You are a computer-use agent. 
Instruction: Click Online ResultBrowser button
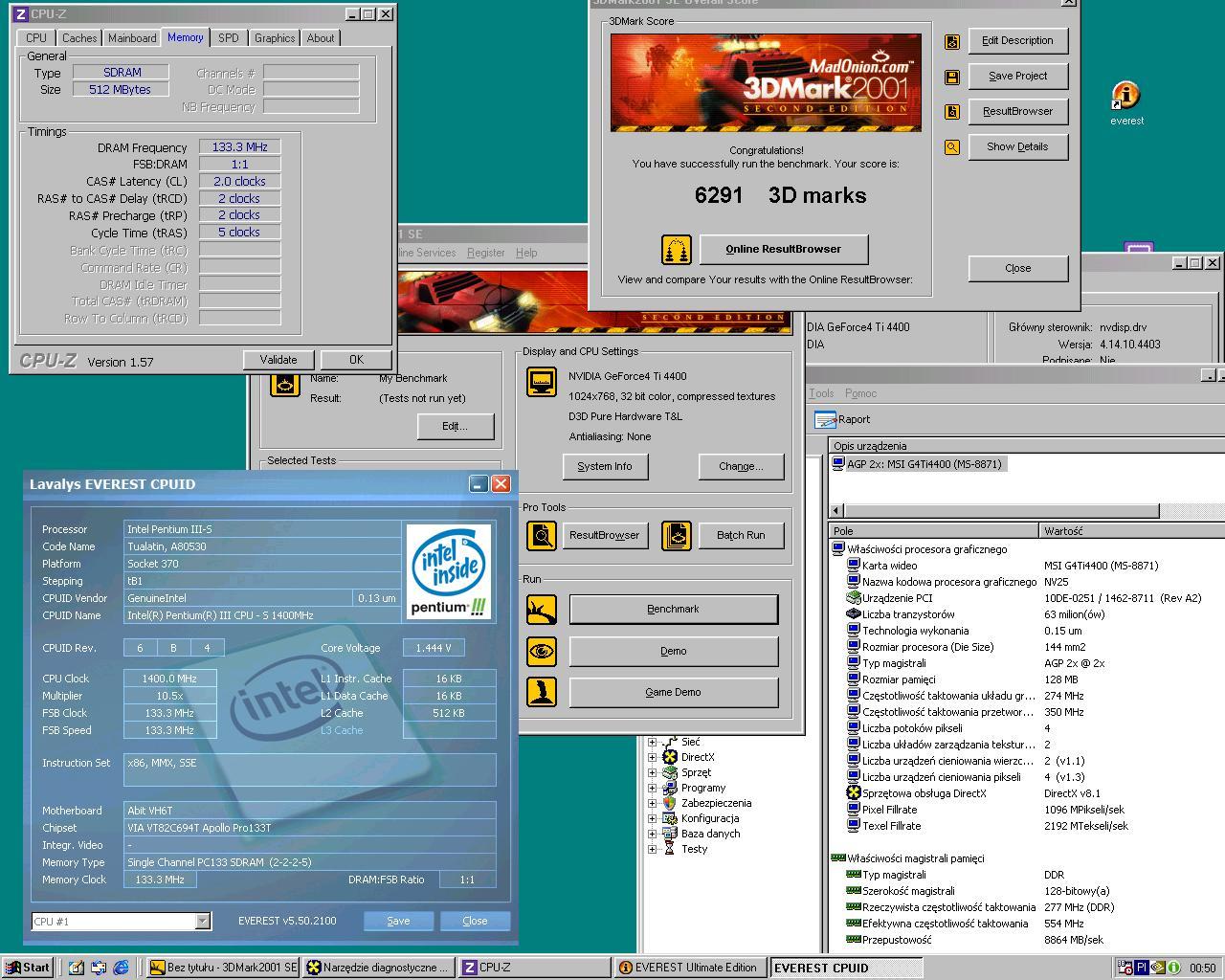pos(784,249)
